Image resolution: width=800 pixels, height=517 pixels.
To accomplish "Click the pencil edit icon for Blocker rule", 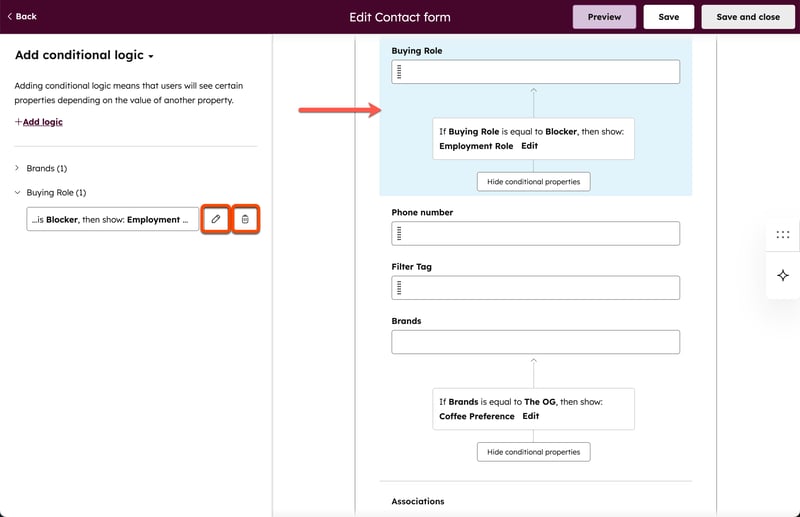I will [216, 219].
